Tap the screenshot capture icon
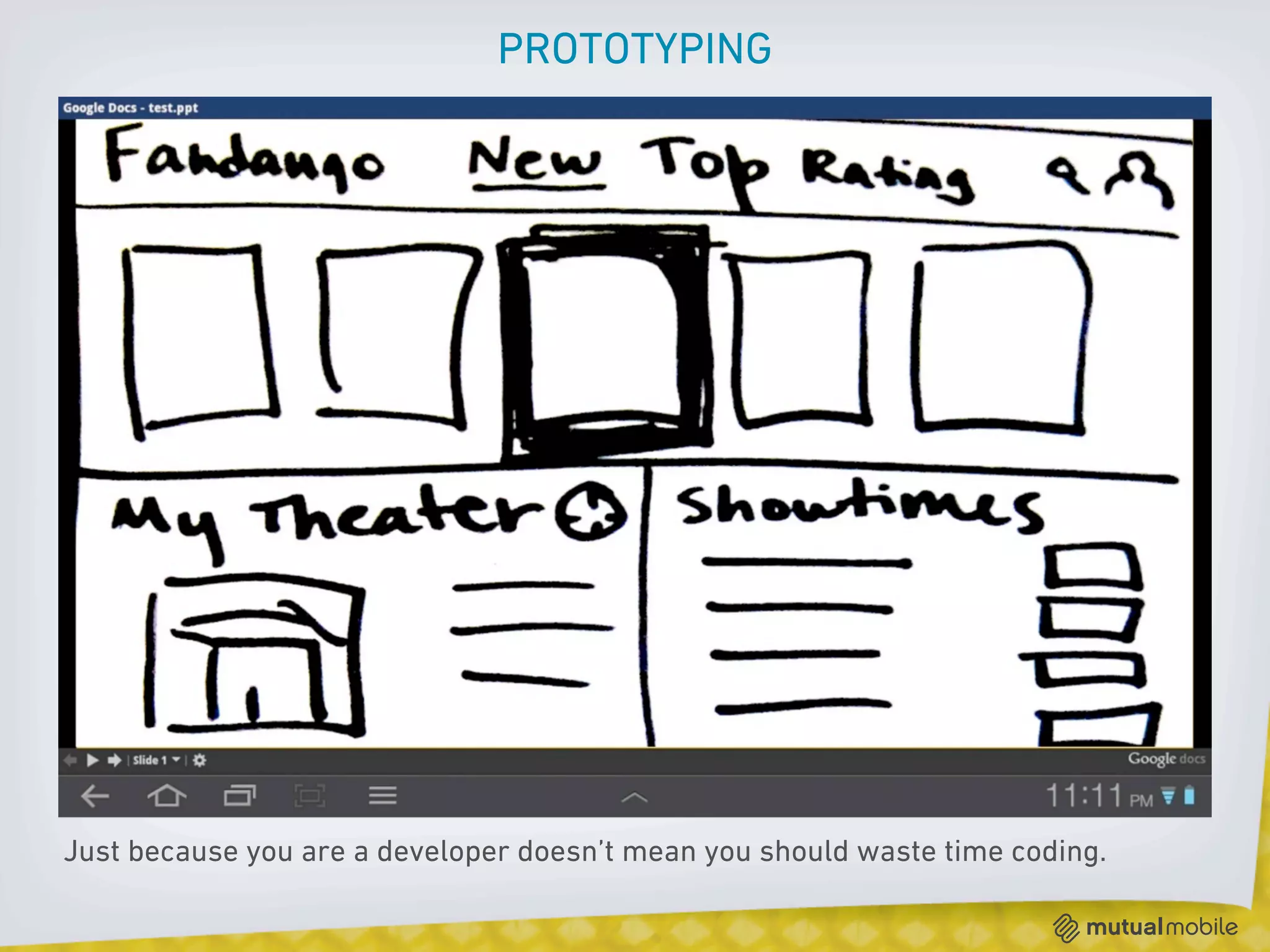Viewport: 1270px width, 952px height. (x=309, y=796)
